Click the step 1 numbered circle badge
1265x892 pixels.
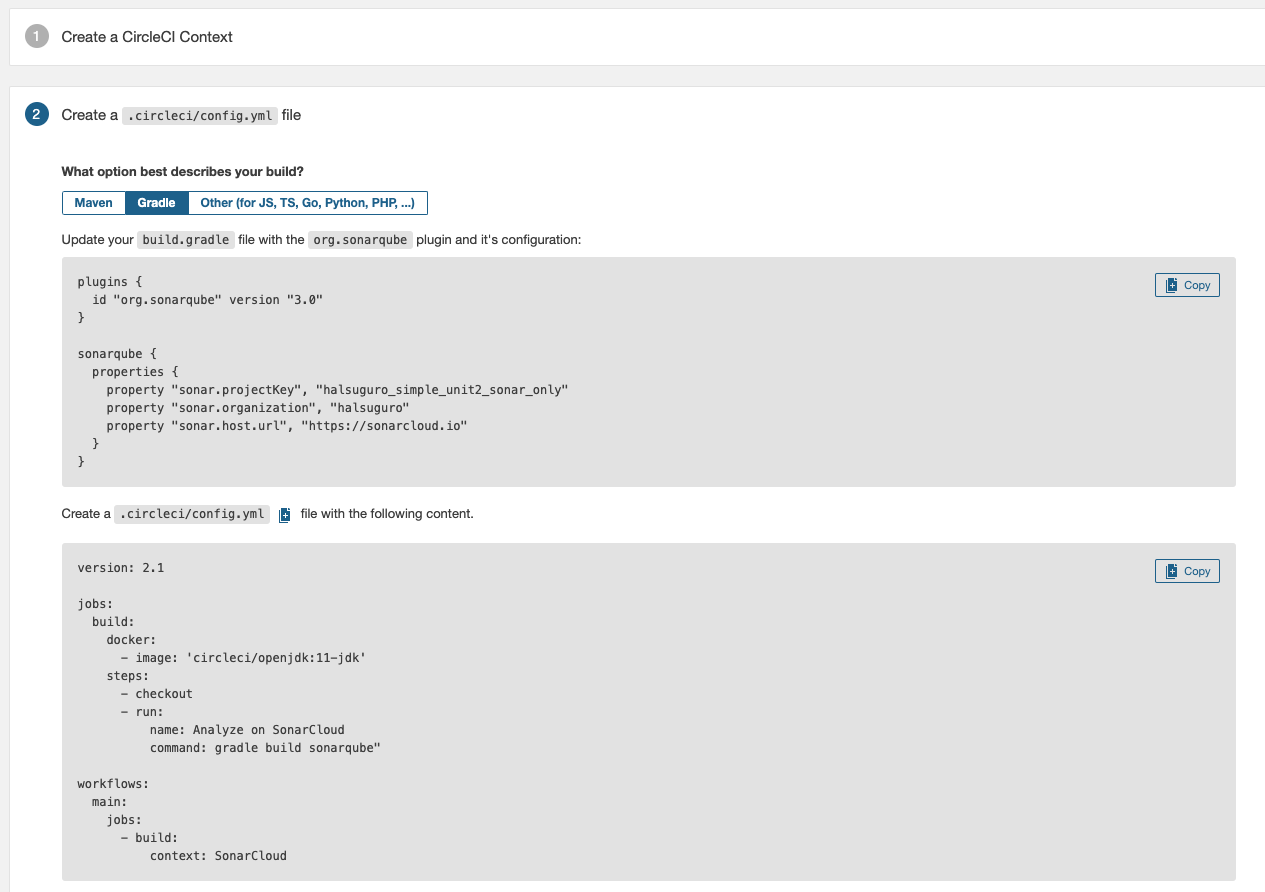[36, 37]
